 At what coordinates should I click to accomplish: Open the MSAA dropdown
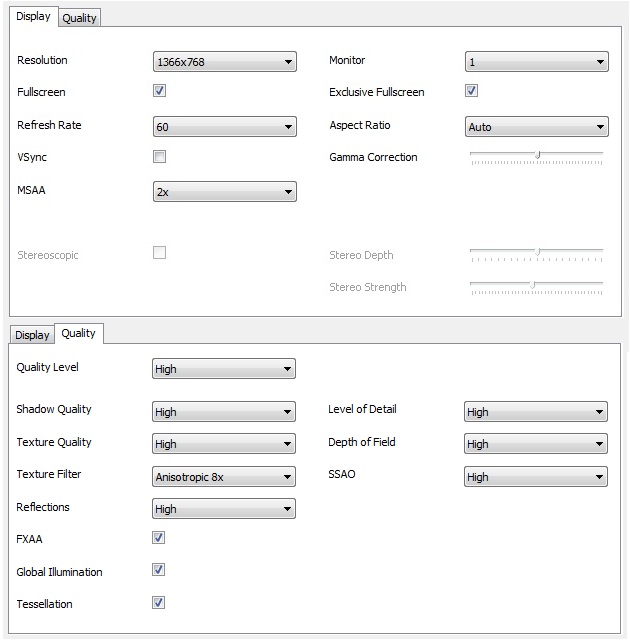pos(225,191)
